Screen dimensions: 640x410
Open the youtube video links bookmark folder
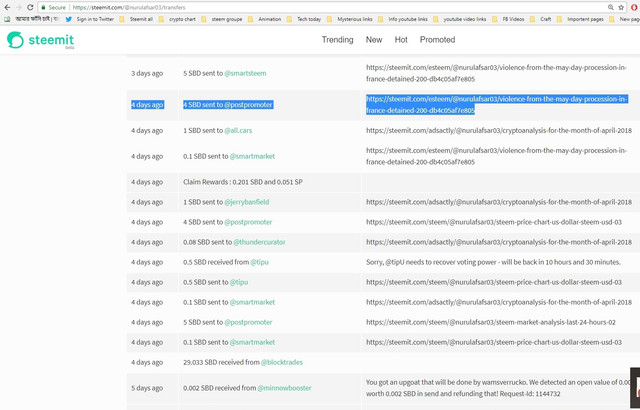(460, 19)
